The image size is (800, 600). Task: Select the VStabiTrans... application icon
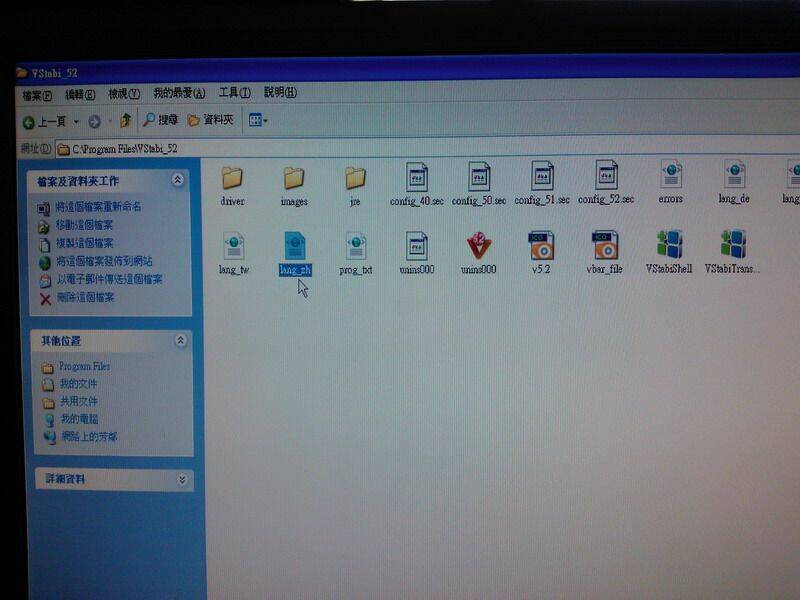pos(733,246)
